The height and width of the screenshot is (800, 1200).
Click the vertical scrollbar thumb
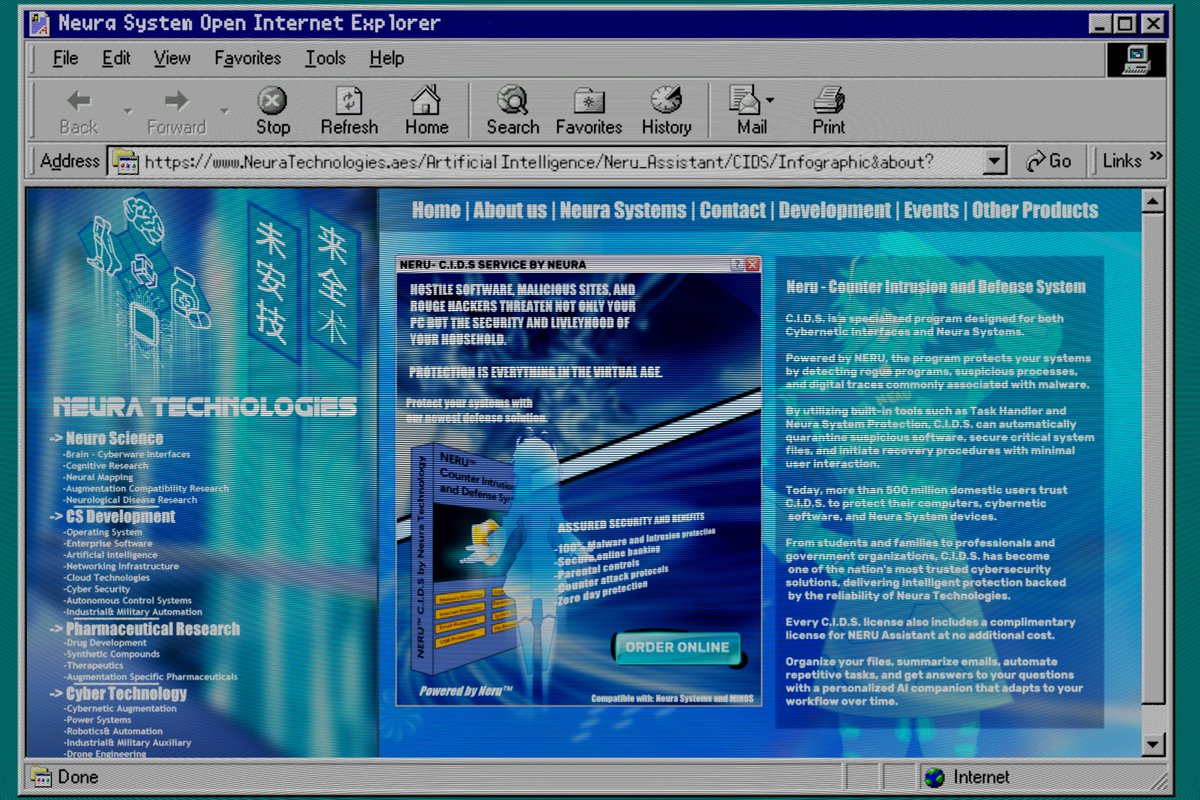coord(1153,459)
